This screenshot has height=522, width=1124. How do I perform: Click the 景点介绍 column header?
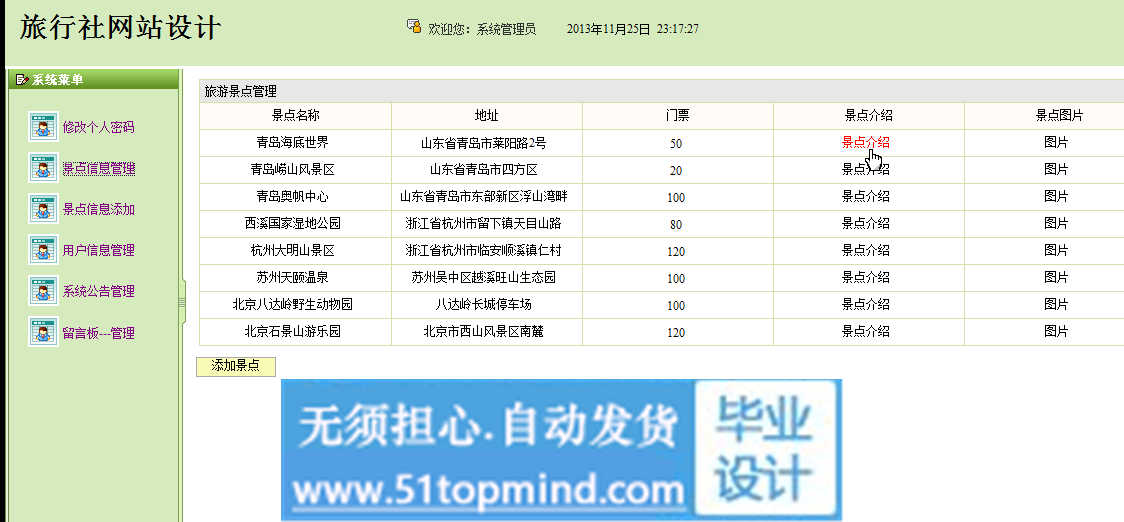[869, 115]
